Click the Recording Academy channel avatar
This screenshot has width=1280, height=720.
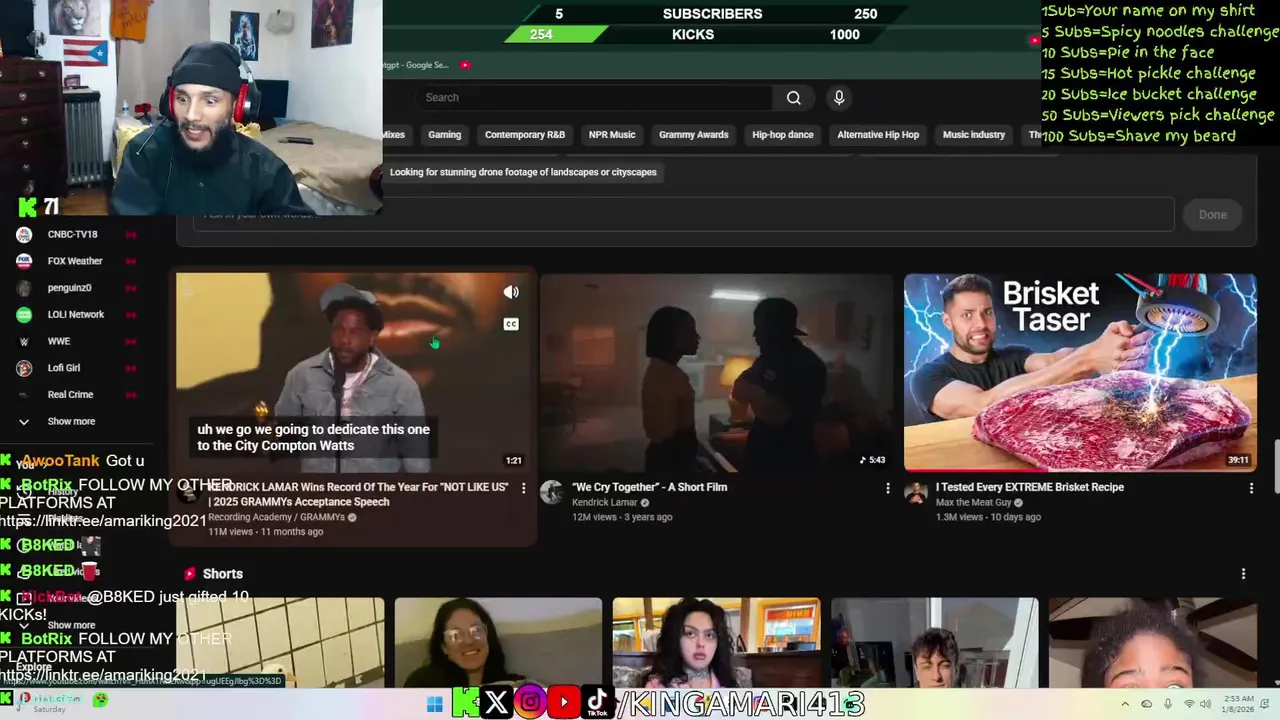tap(188, 493)
